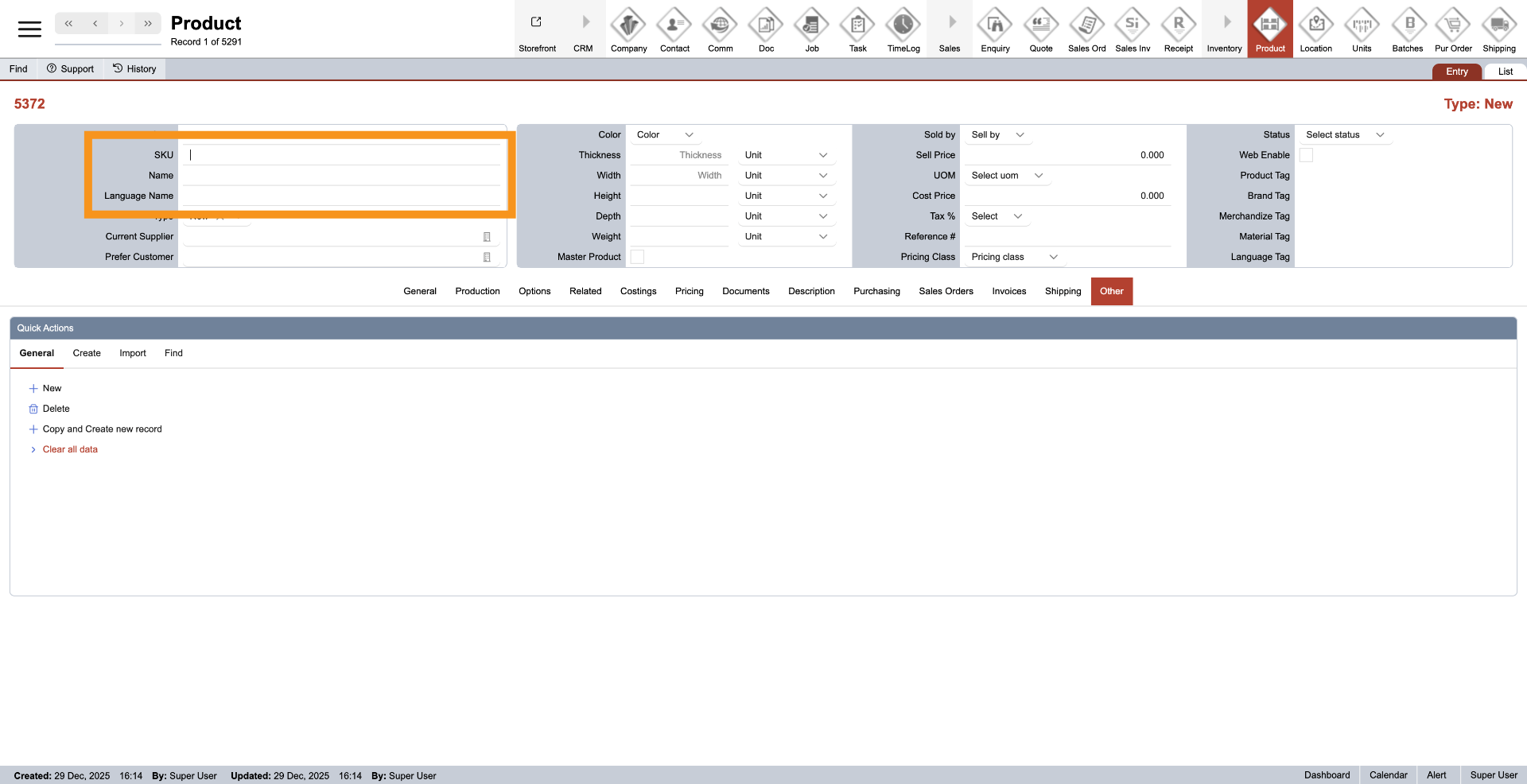
Task: Open the Company module icon
Action: click(x=628, y=25)
